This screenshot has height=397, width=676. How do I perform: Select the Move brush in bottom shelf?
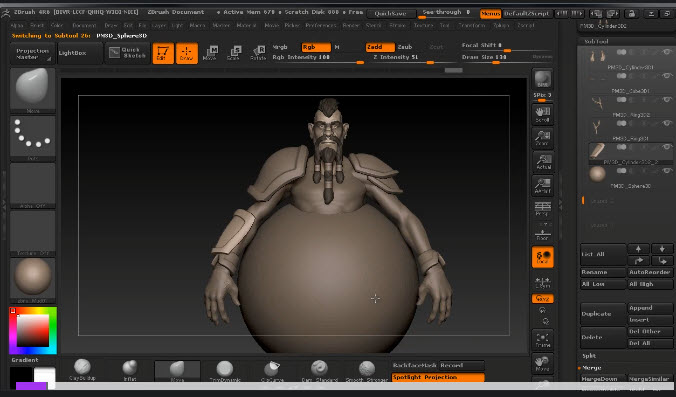(177, 371)
